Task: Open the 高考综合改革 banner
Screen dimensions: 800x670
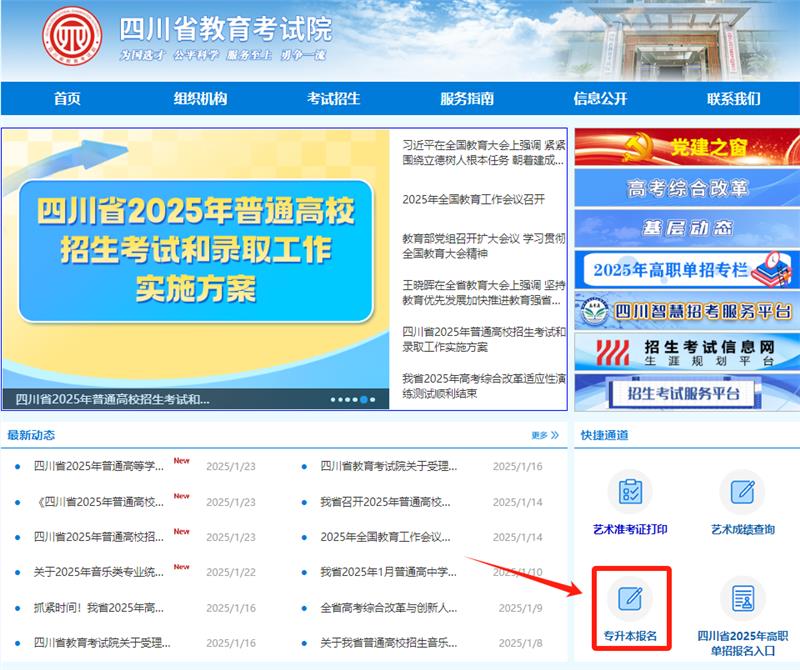Action: (687, 188)
